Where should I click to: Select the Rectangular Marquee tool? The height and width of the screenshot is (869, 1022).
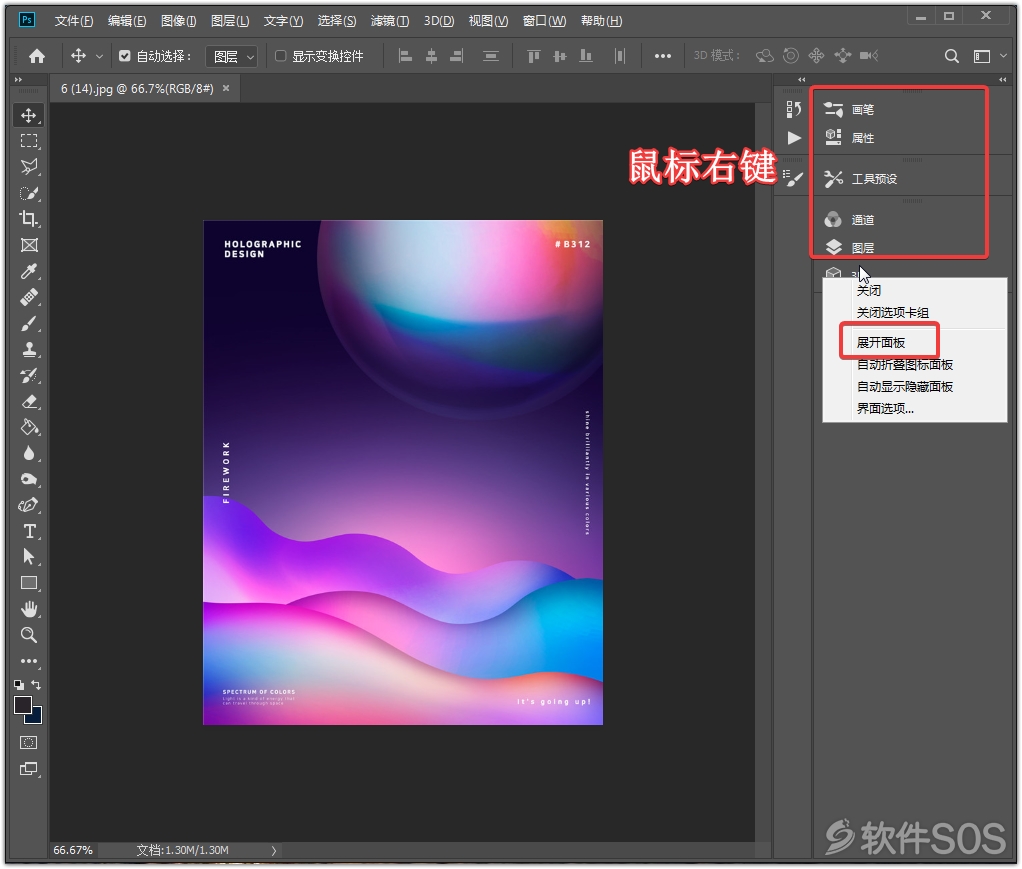(29, 141)
